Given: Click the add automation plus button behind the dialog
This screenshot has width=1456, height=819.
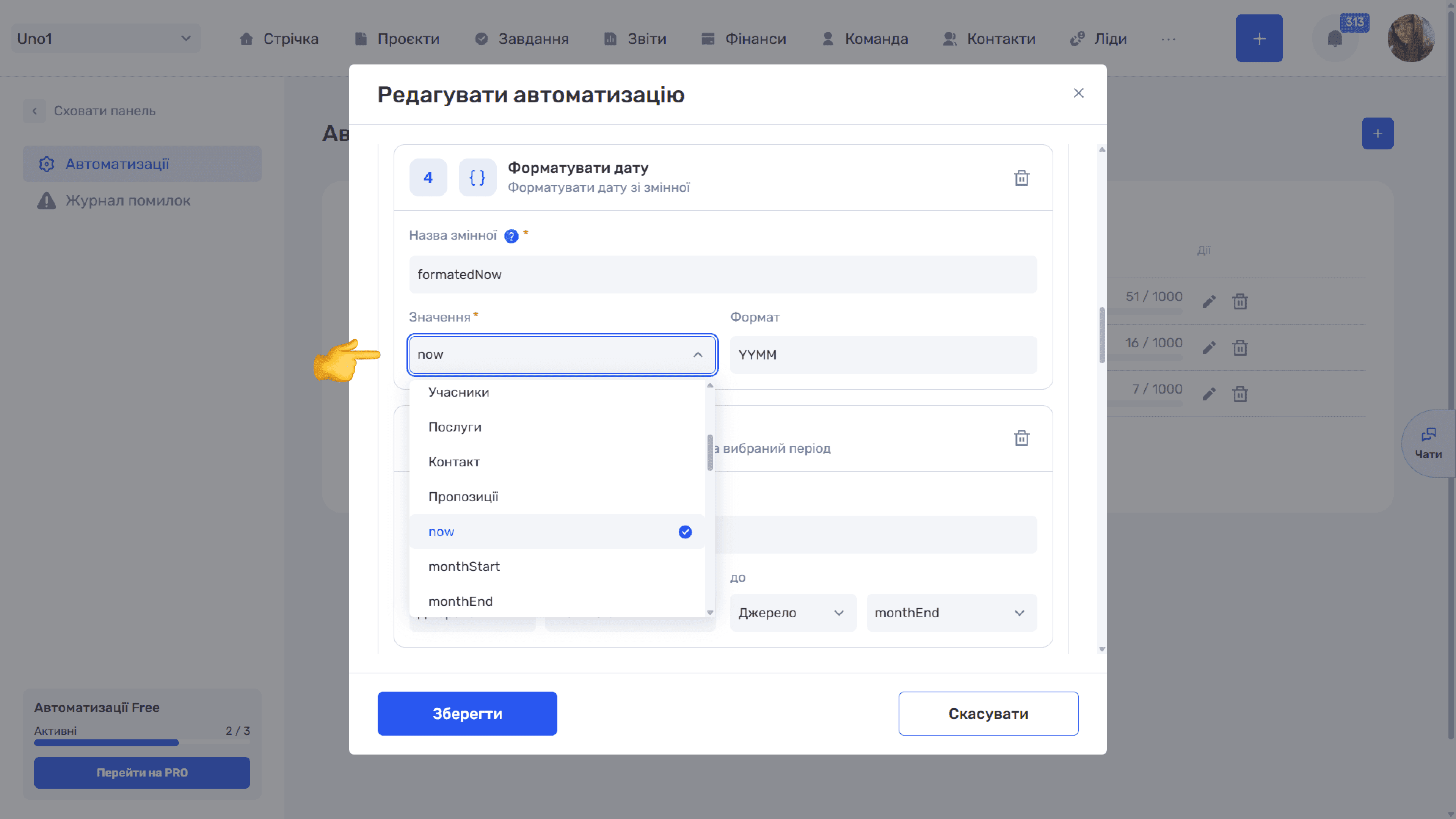Looking at the screenshot, I should click(x=1378, y=133).
